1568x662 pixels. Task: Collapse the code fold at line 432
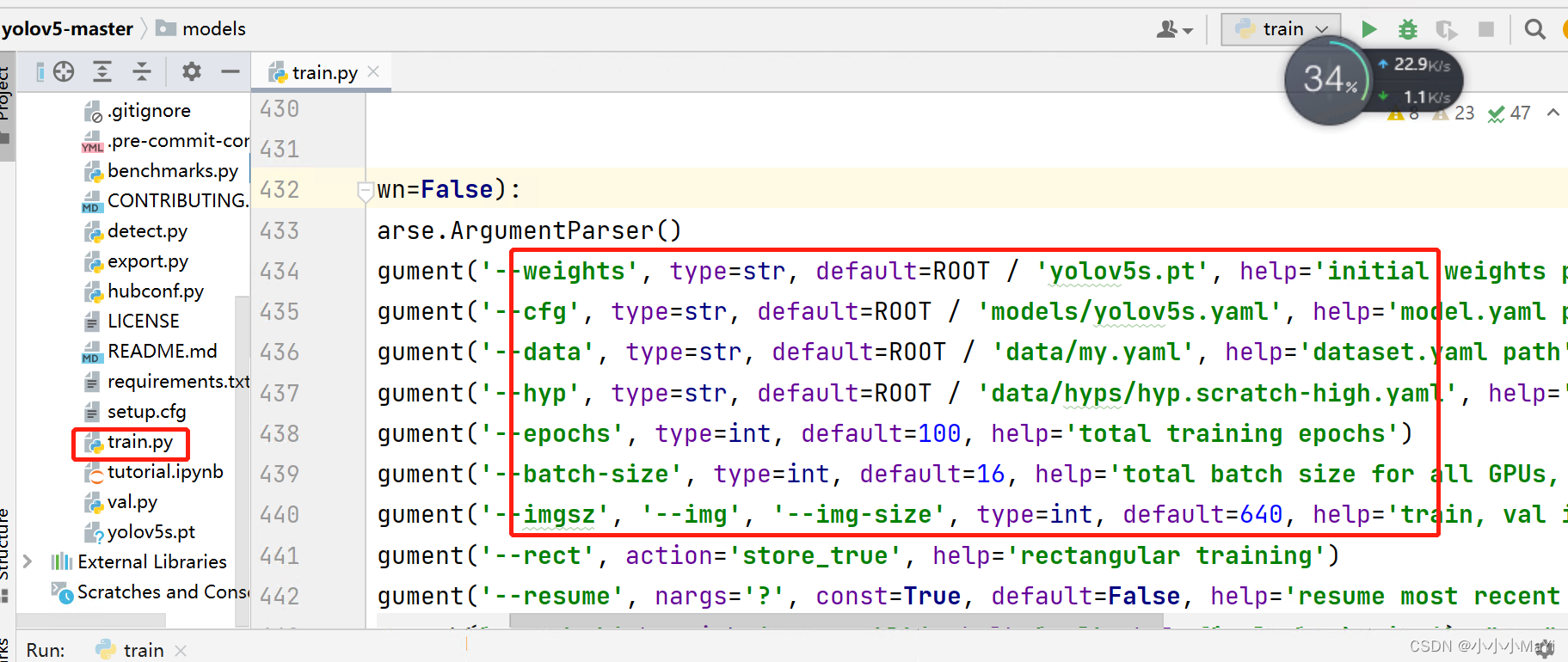(x=365, y=191)
